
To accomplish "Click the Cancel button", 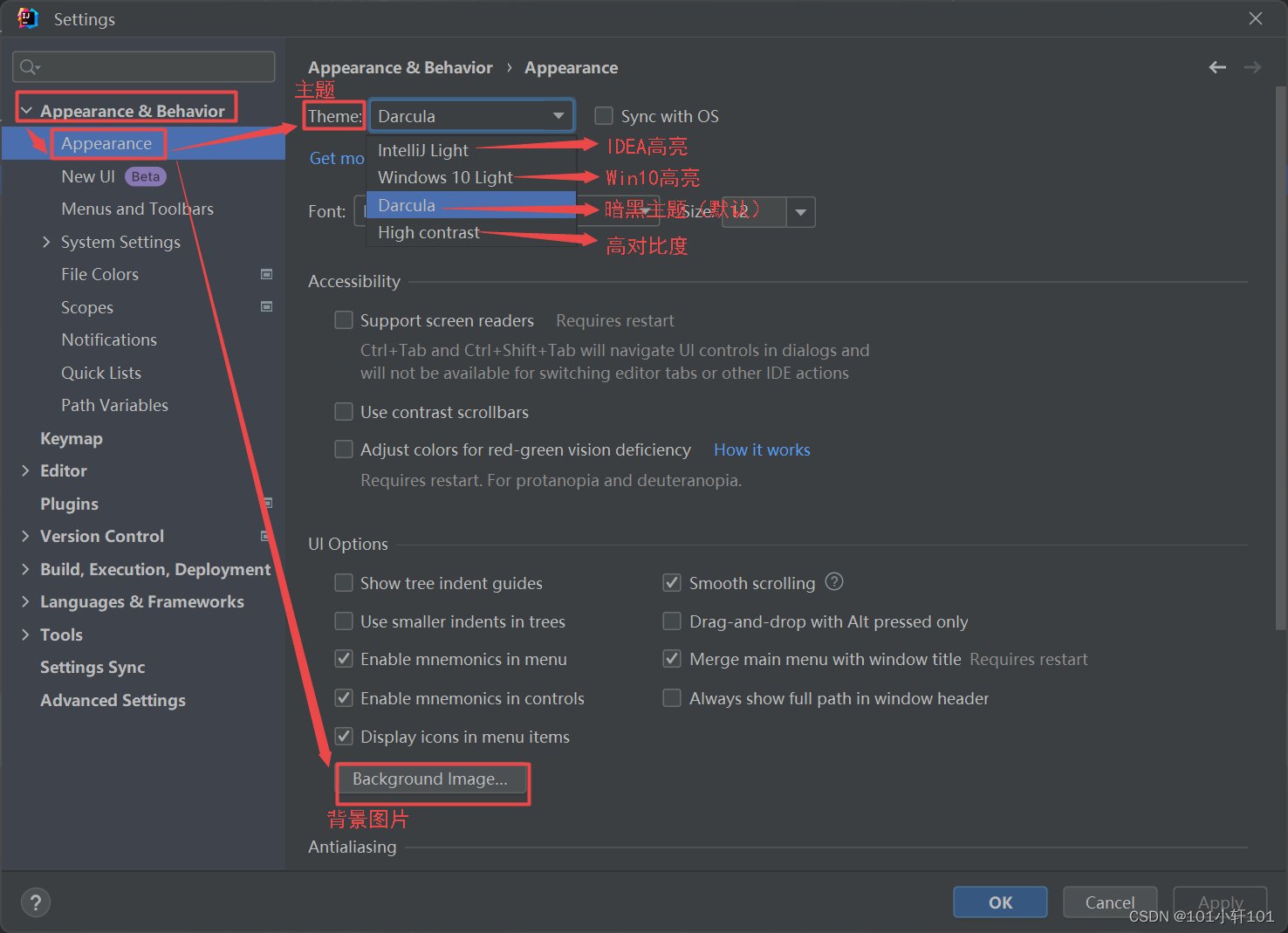I will pyautogui.click(x=1110, y=902).
